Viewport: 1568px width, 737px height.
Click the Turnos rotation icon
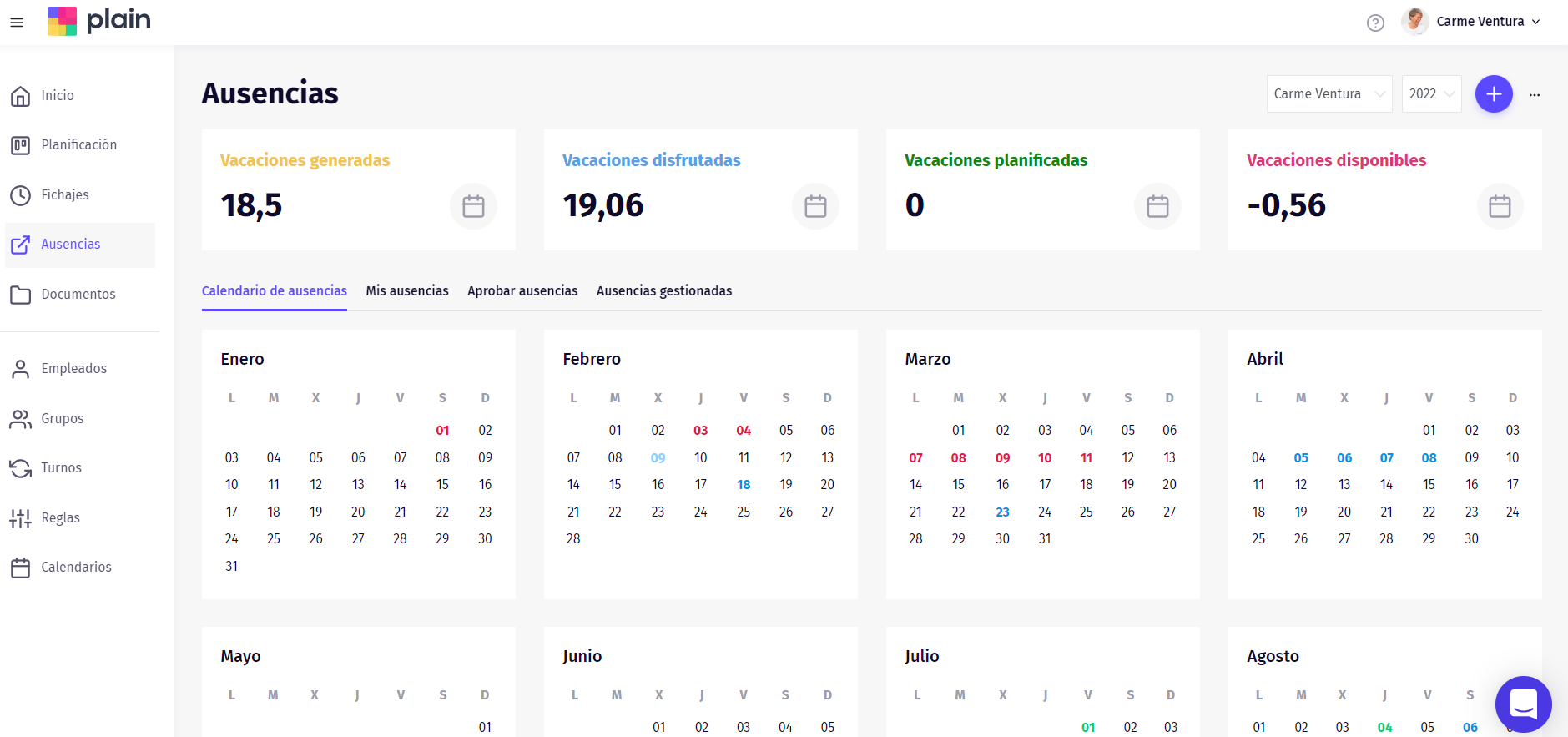[21, 468]
